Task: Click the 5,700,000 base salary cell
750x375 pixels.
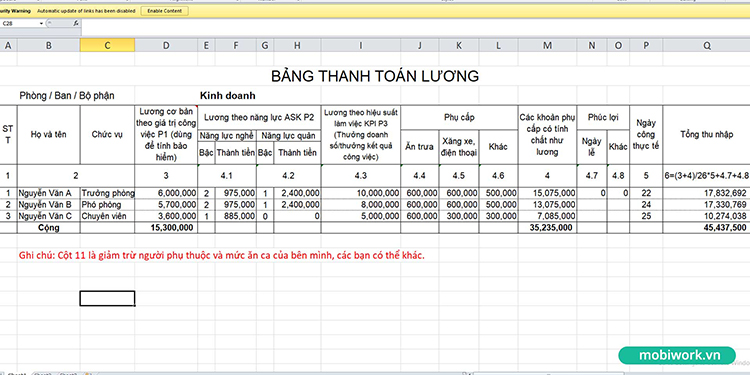Action: pyautogui.click(x=166, y=205)
